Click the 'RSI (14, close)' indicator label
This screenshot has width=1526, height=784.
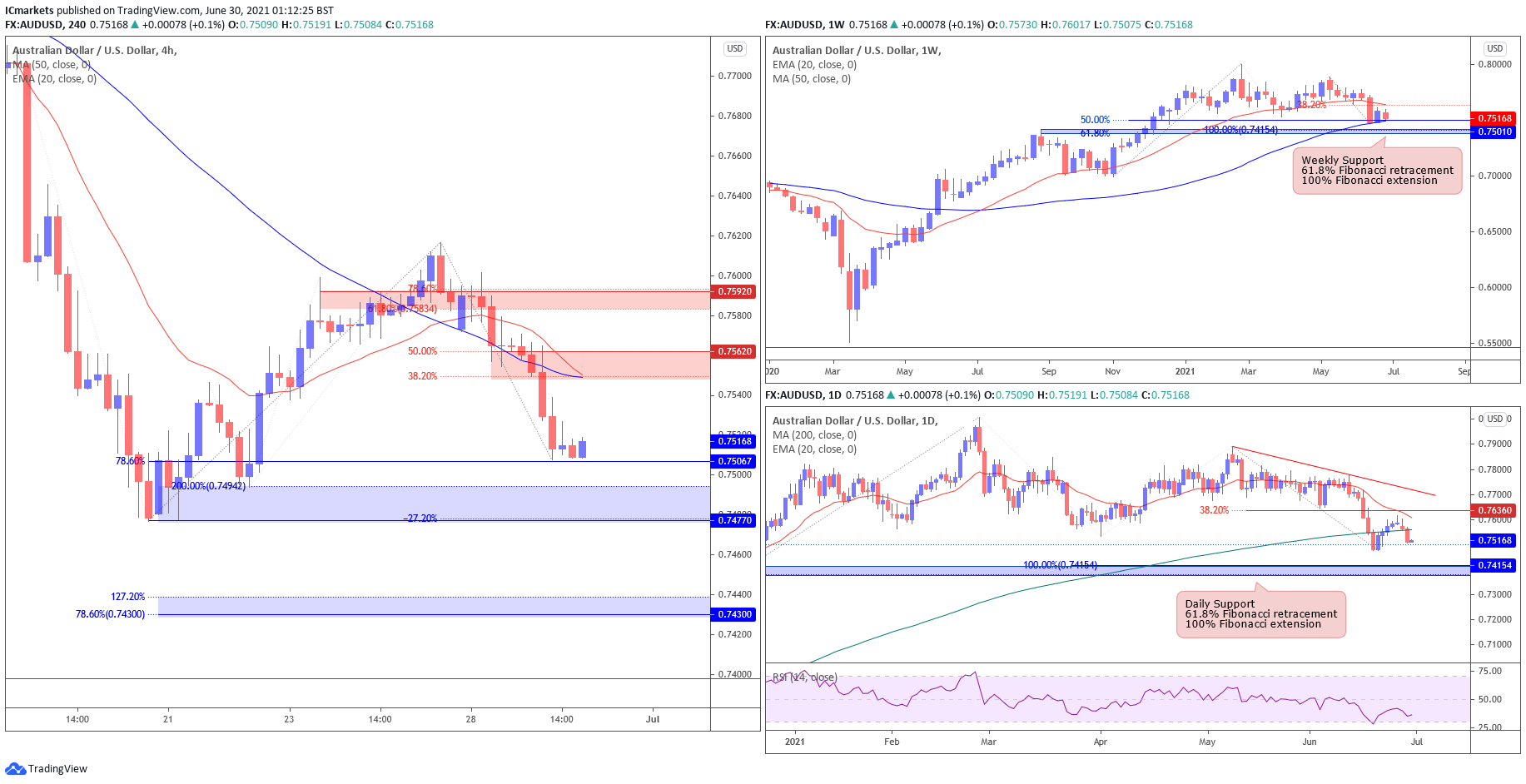(x=805, y=677)
